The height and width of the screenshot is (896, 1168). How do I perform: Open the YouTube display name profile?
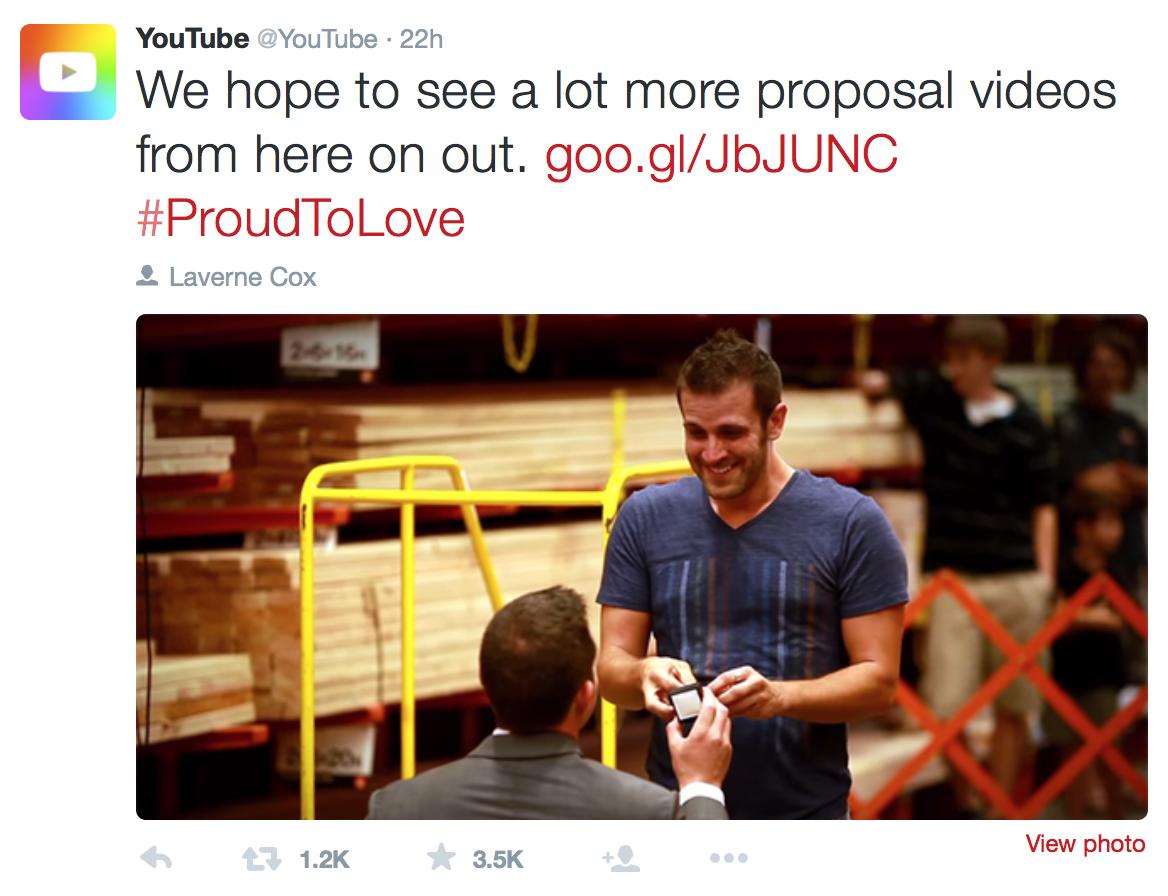pyautogui.click(x=192, y=39)
